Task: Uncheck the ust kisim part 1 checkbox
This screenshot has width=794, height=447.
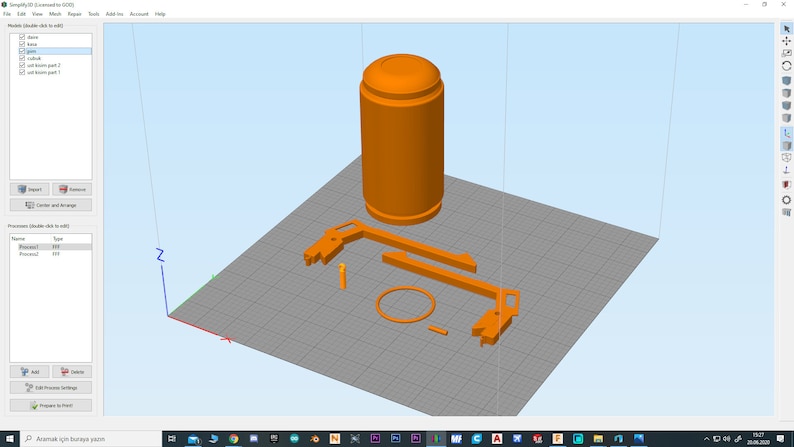Action: coord(22,72)
